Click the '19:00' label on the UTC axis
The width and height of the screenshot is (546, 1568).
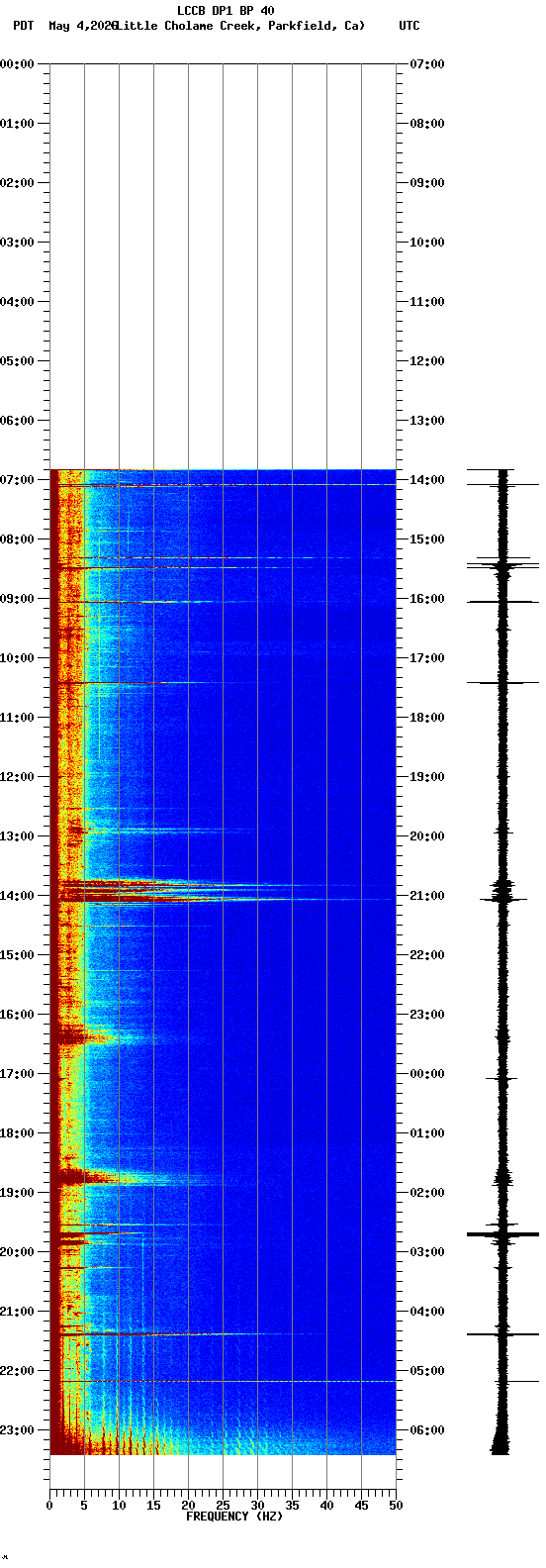pyautogui.click(x=427, y=777)
